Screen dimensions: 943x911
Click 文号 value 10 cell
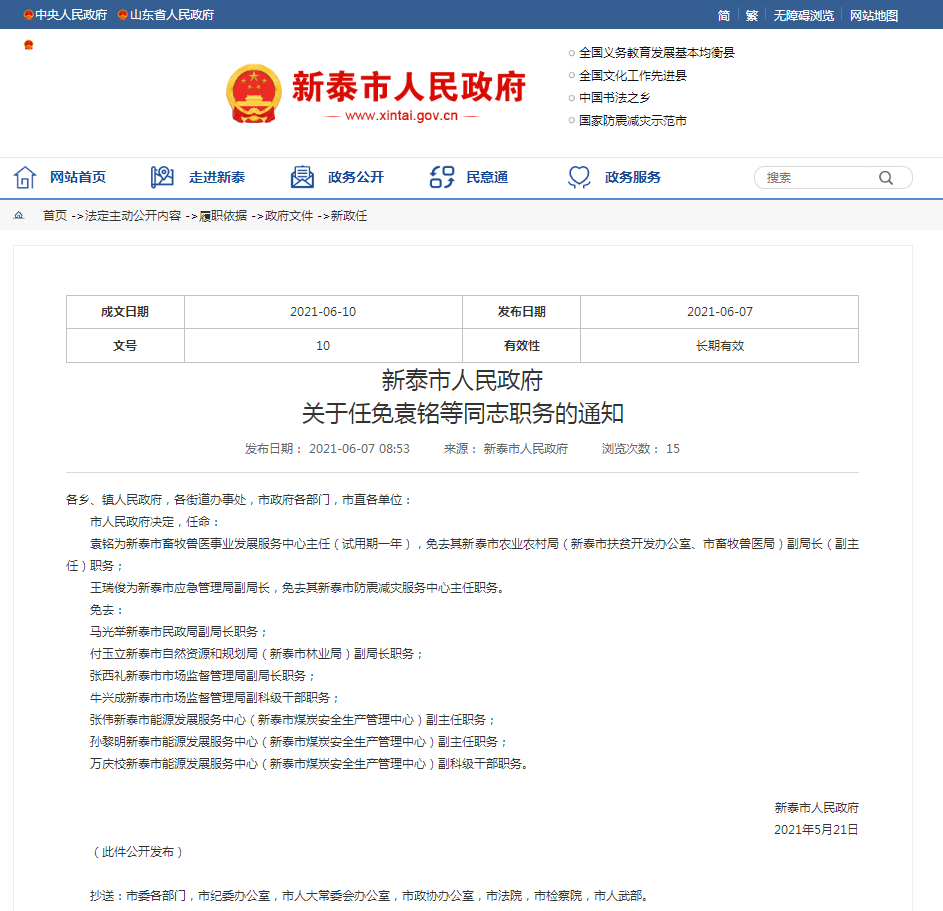pos(323,346)
